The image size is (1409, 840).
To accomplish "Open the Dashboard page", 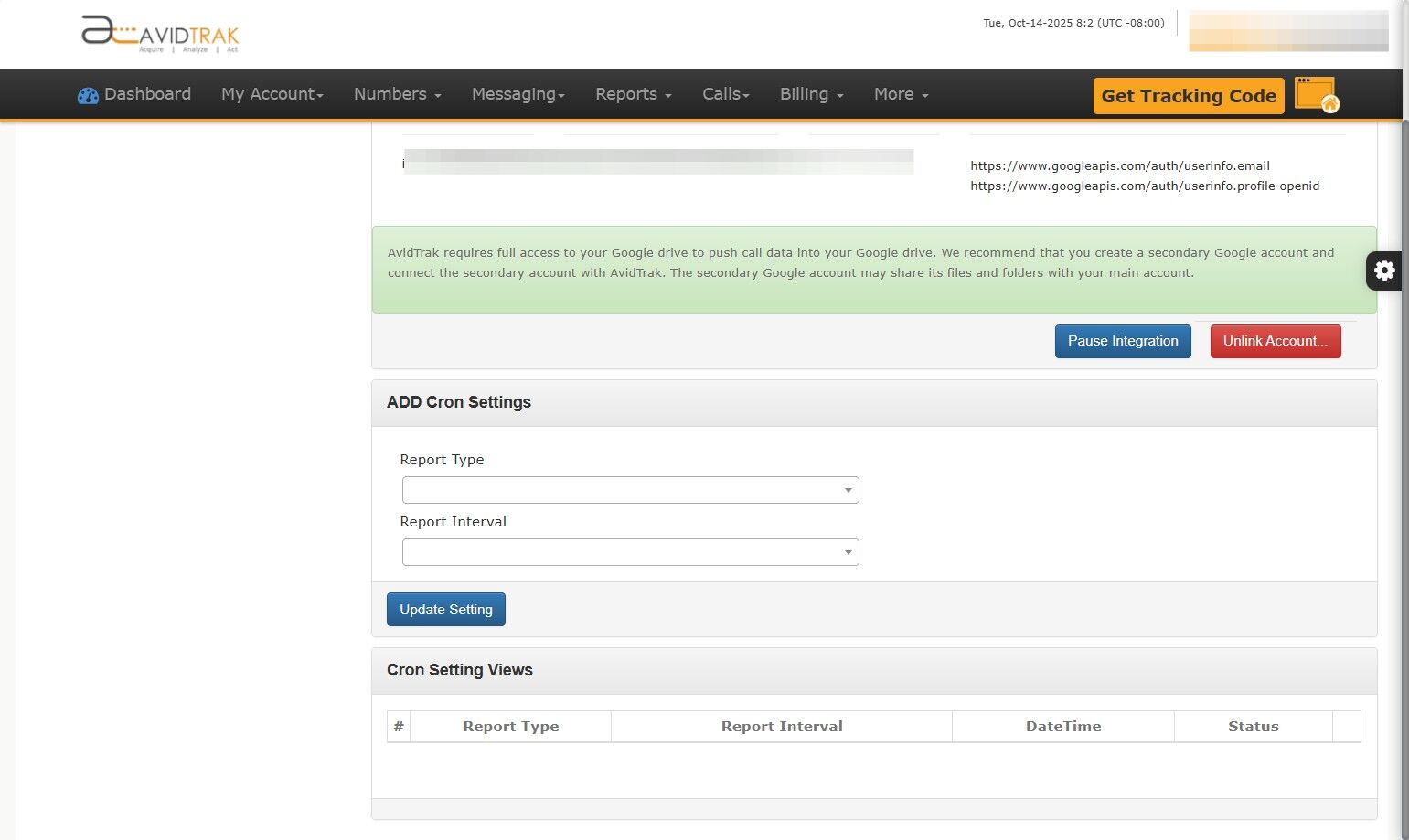I will 134,94.
